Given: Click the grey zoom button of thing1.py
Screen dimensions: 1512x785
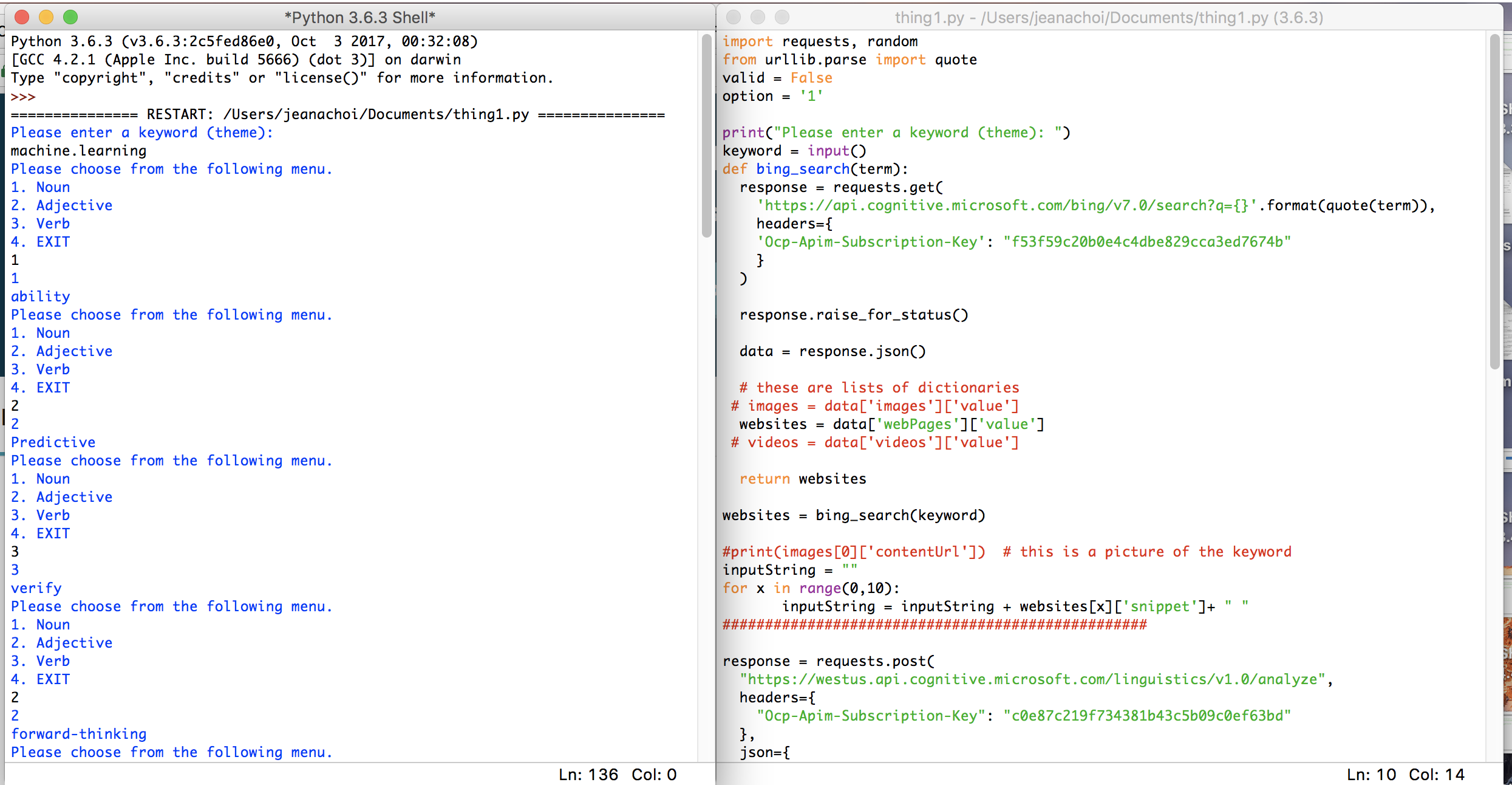Looking at the screenshot, I should (x=782, y=17).
